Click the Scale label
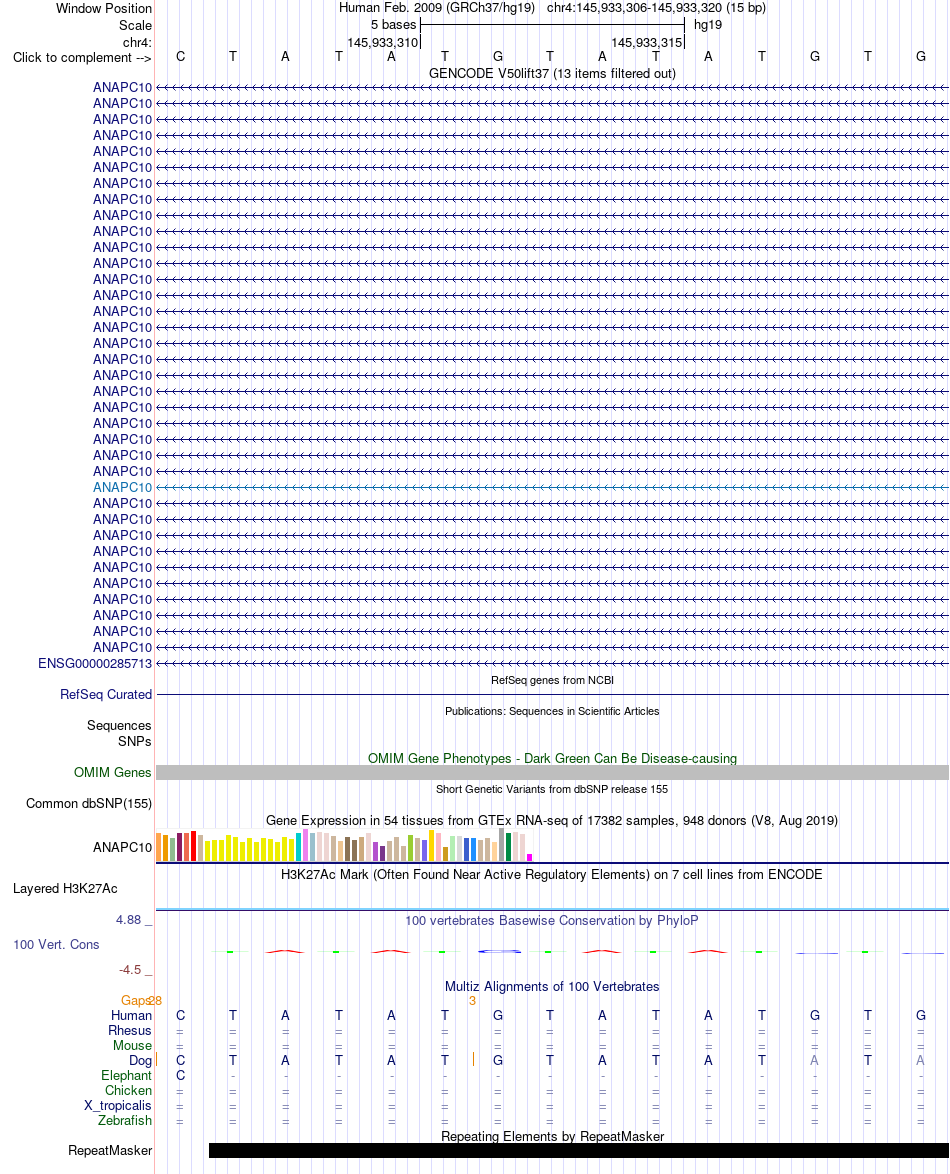Image resolution: width=950 pixels, height=1174 pixels. 136,25
